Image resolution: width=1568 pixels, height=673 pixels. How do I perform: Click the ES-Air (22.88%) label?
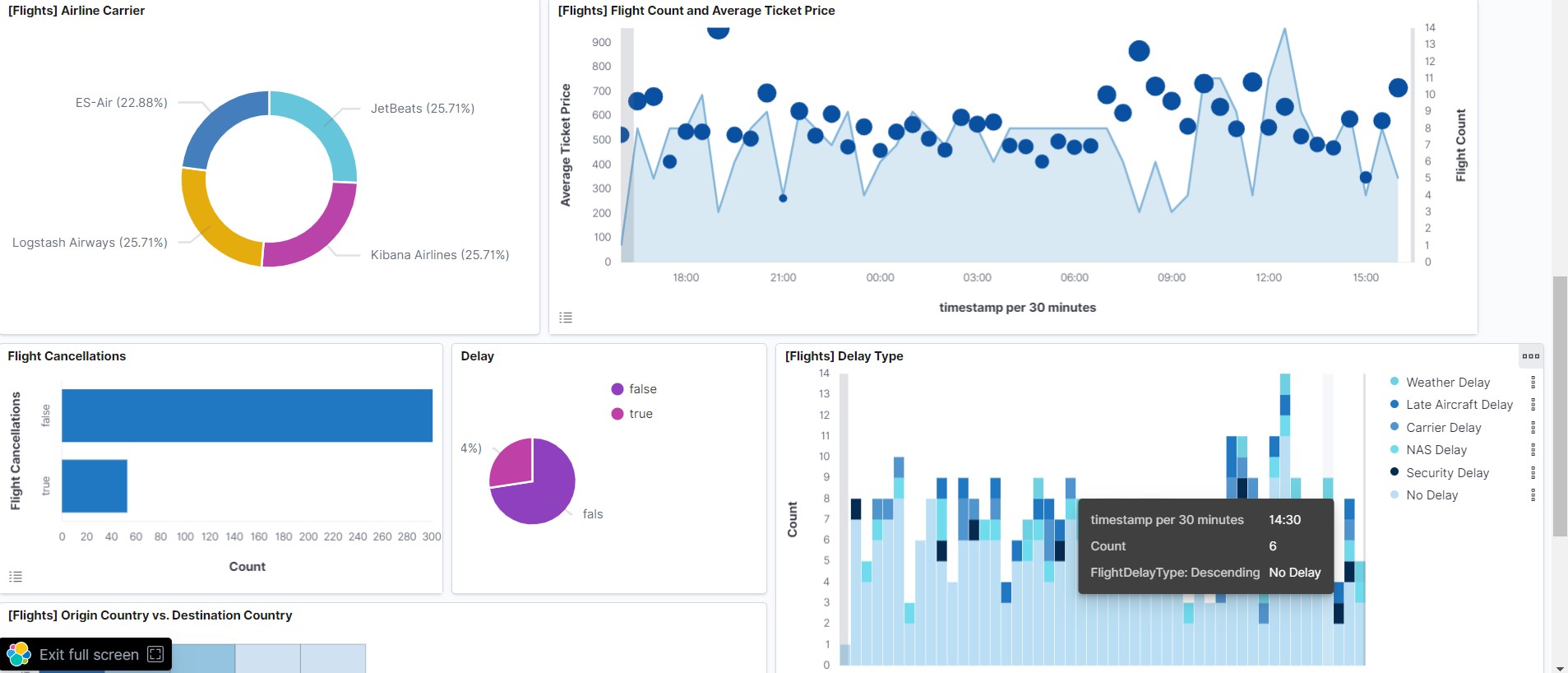click(122, 103)
